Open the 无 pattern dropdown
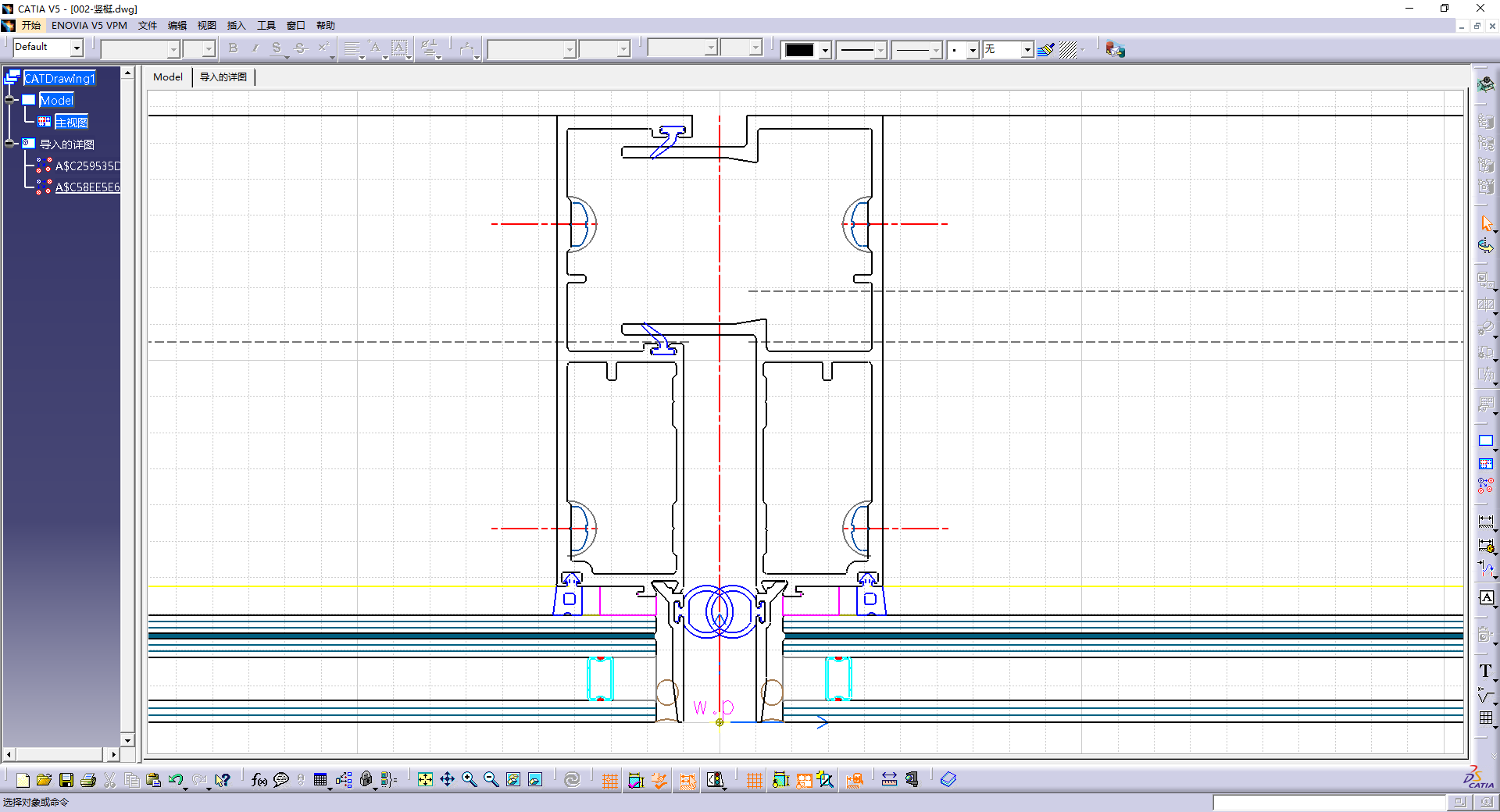The height and width of the screenshot is (812, 1500). point(1027,50)
